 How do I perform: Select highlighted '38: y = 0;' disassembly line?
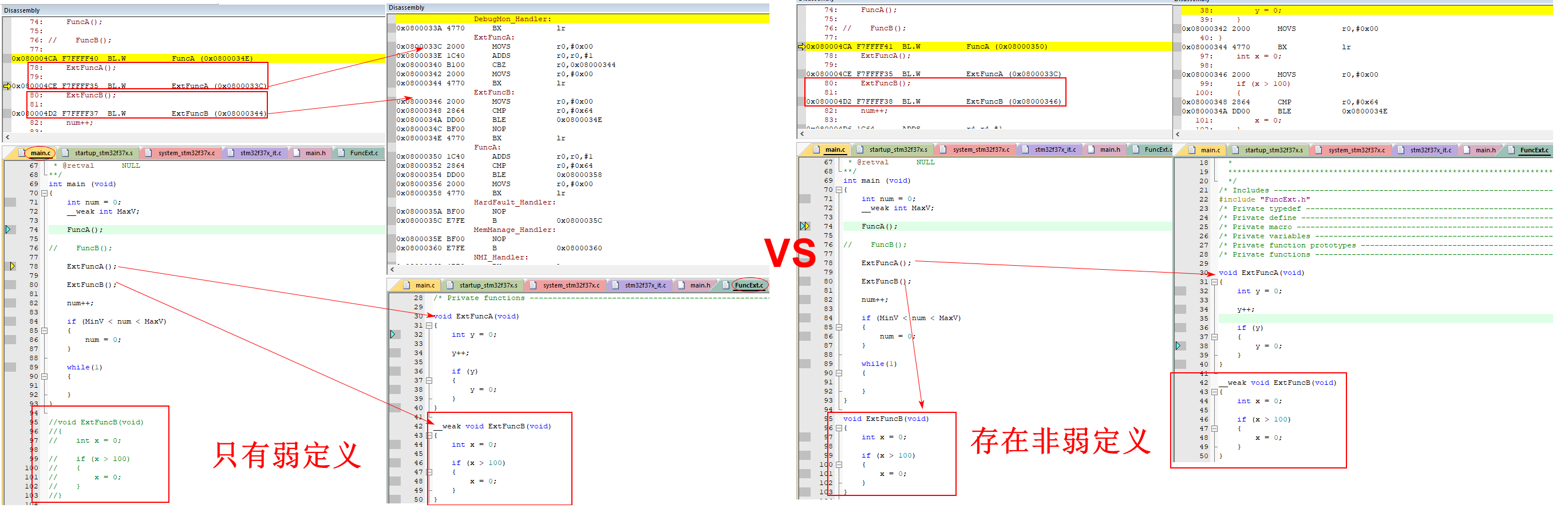[x=1366, y=10]
